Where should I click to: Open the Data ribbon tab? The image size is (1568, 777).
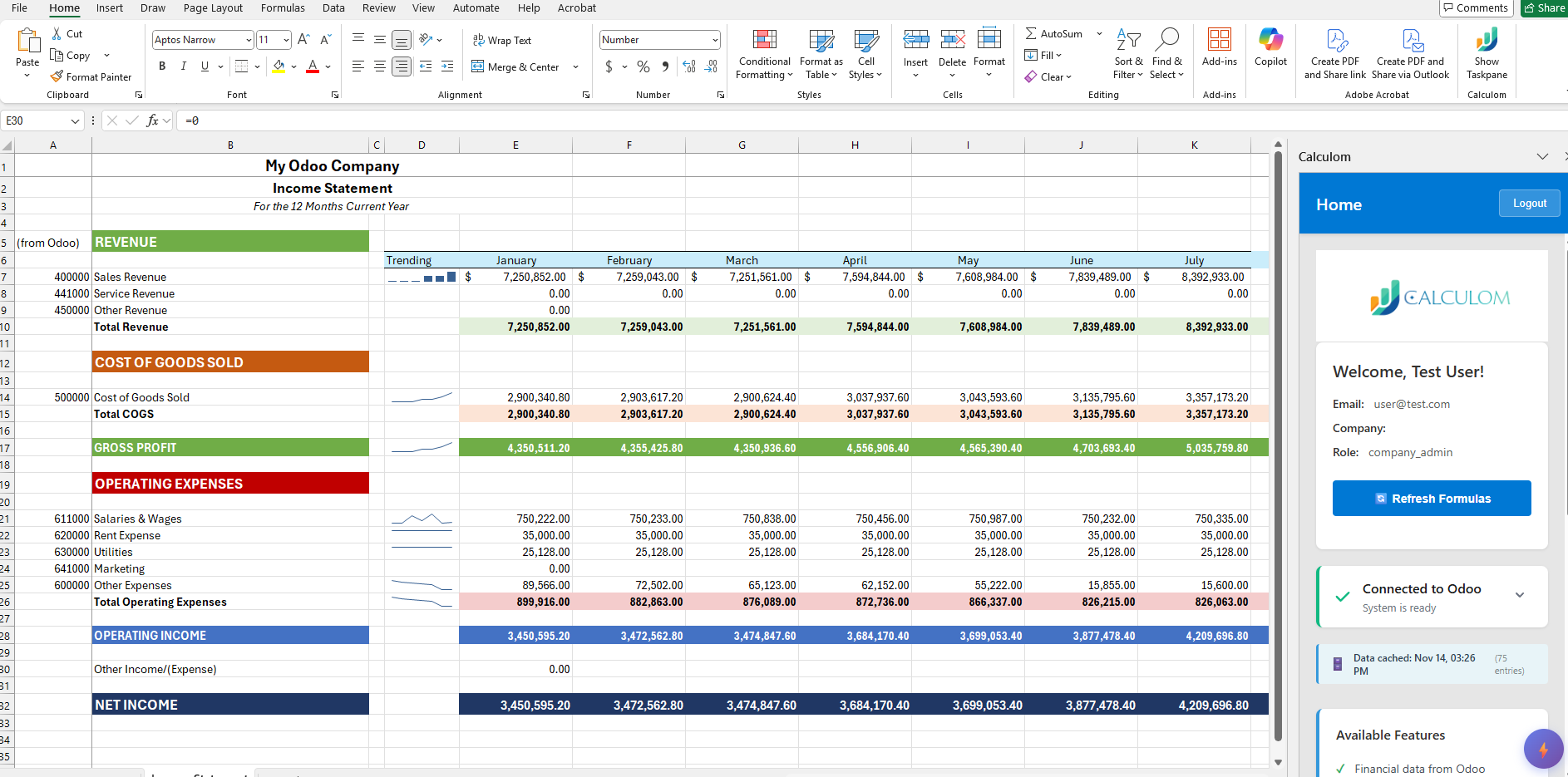pyautogui.click(x=333, y=7)
